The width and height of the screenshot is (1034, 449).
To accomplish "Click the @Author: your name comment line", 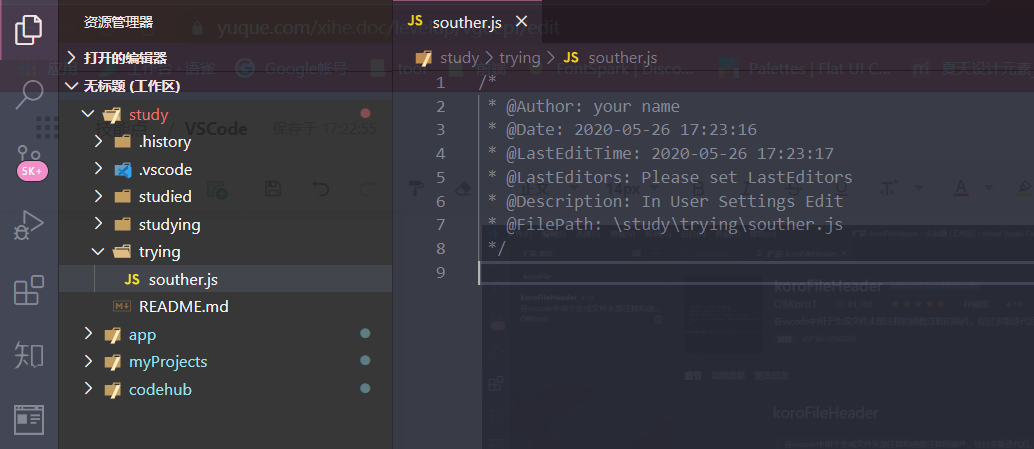I will pos(584,107).
